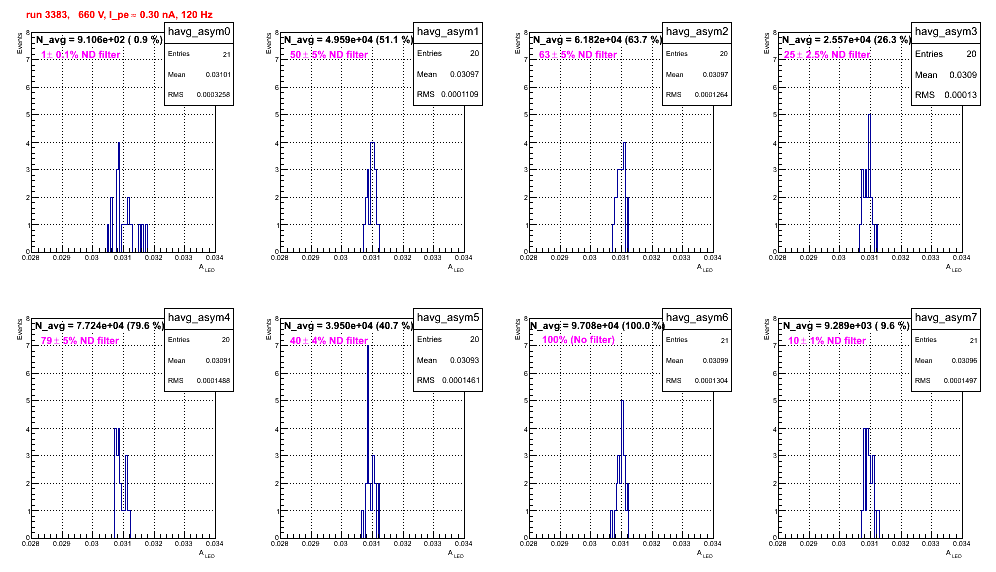Click the N_avg = 9.289e+03 label
This screenshot has height=572, width=996.
click(846, 325)
